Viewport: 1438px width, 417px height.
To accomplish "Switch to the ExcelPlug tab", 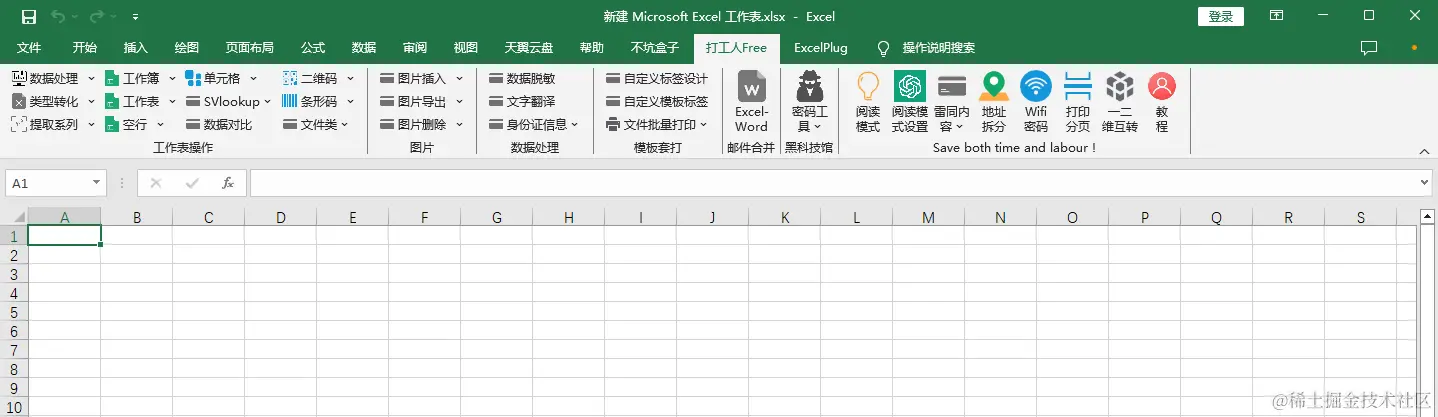I will point(820,48).
